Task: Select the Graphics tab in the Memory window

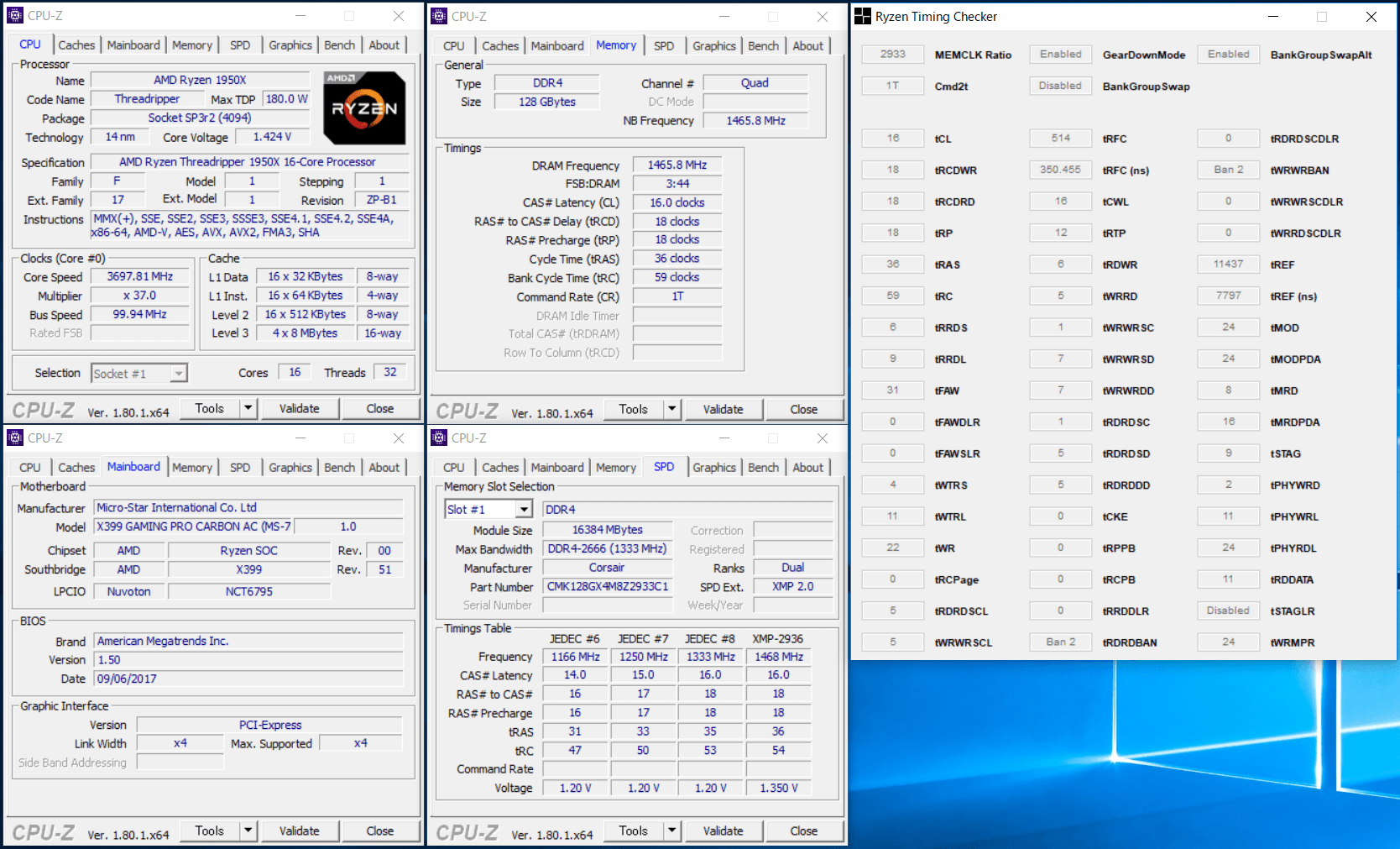Action: point(714,46)
